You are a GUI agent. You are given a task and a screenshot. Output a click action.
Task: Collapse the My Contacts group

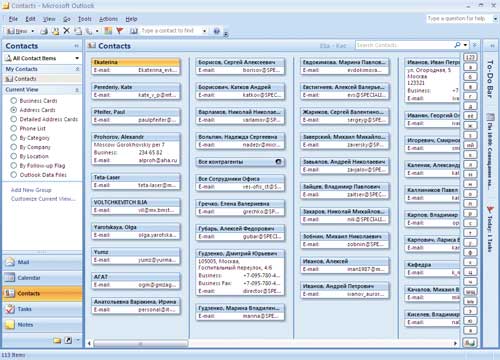[77, 69]
